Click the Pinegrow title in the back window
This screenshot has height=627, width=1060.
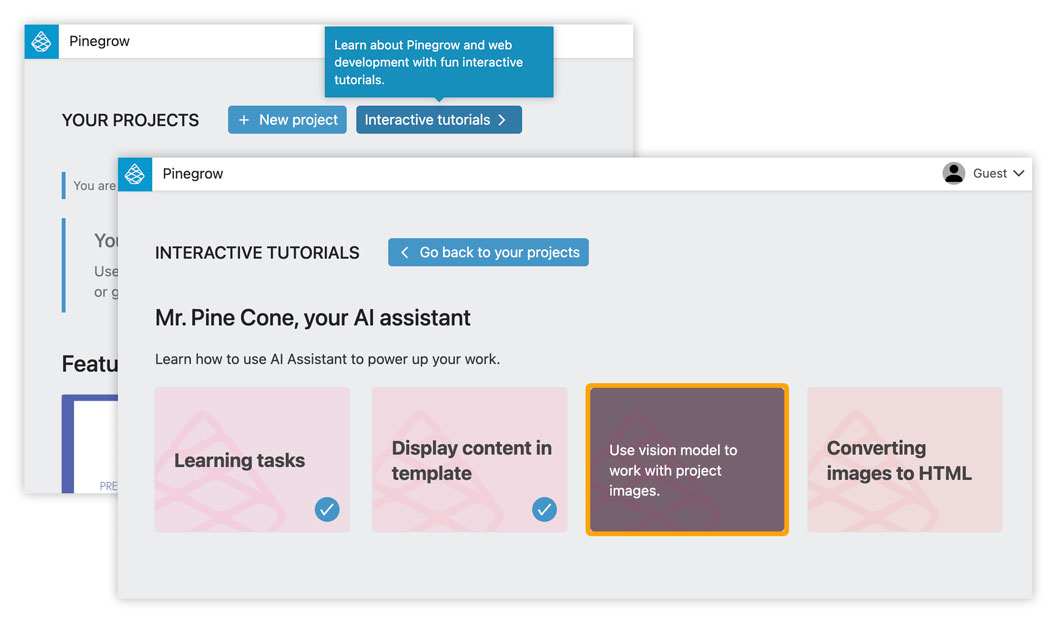(99, 41)
